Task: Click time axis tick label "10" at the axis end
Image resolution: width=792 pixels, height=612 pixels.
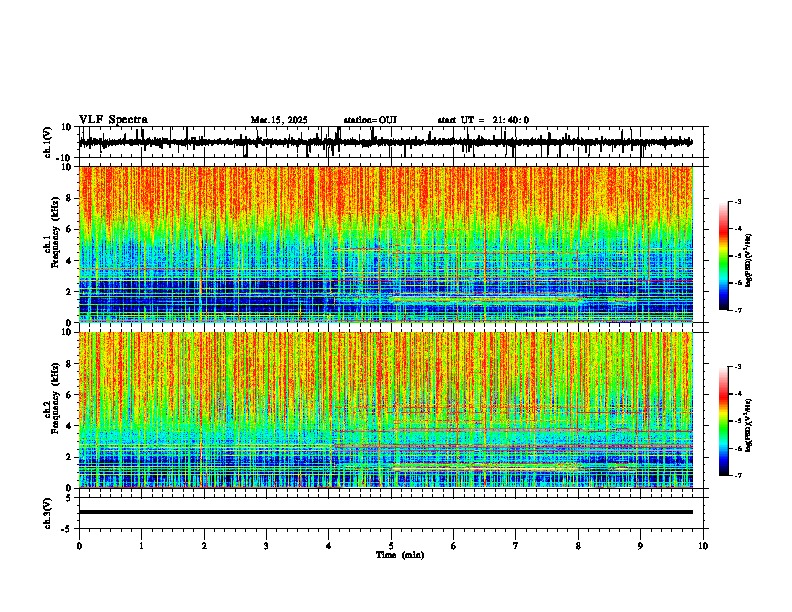Action: click(703, 546)
